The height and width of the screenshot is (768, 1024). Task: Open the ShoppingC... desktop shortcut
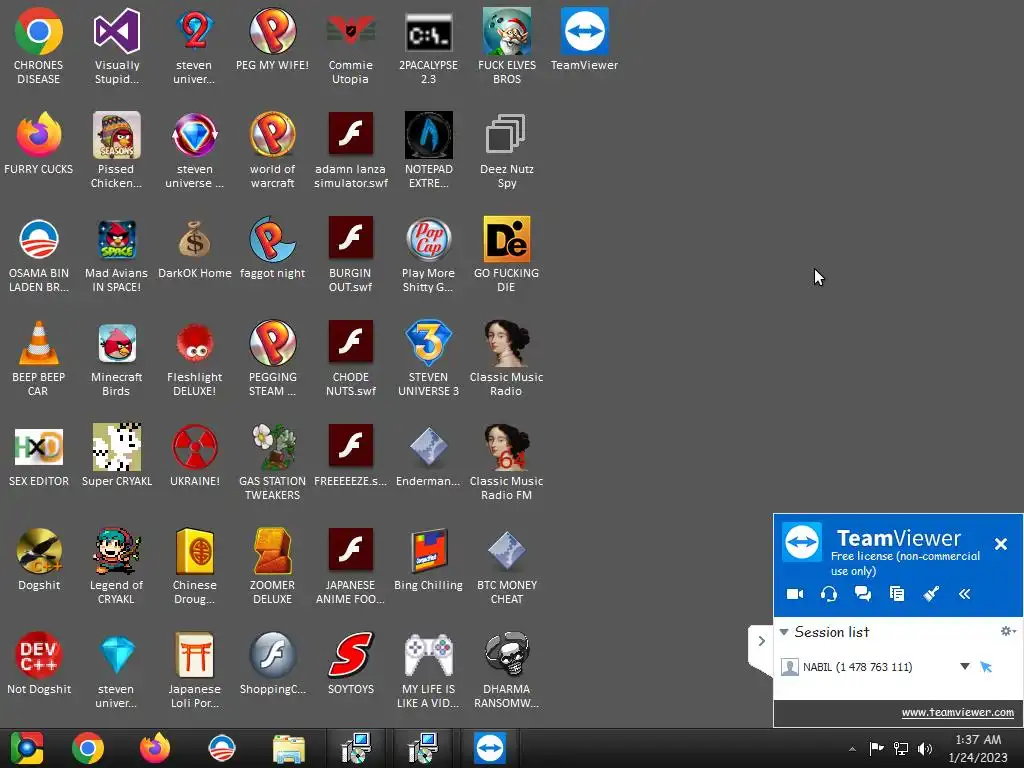[272, 664]
